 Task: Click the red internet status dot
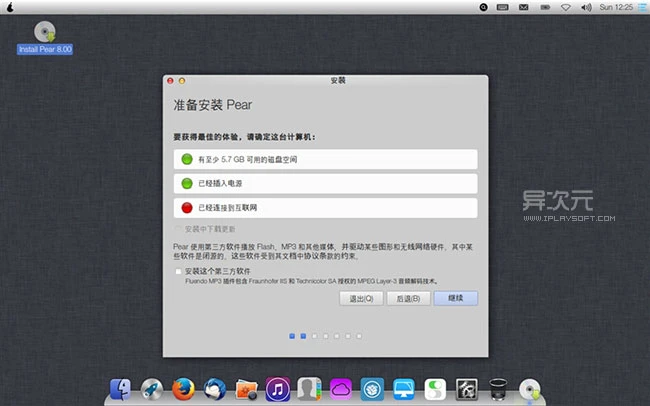coord(187,208)
